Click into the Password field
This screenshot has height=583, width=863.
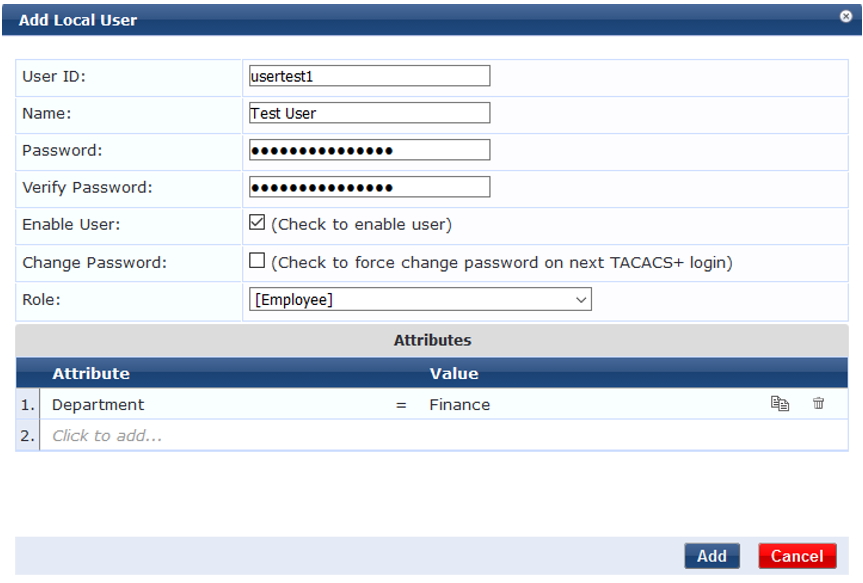click(x=369, y=150)
